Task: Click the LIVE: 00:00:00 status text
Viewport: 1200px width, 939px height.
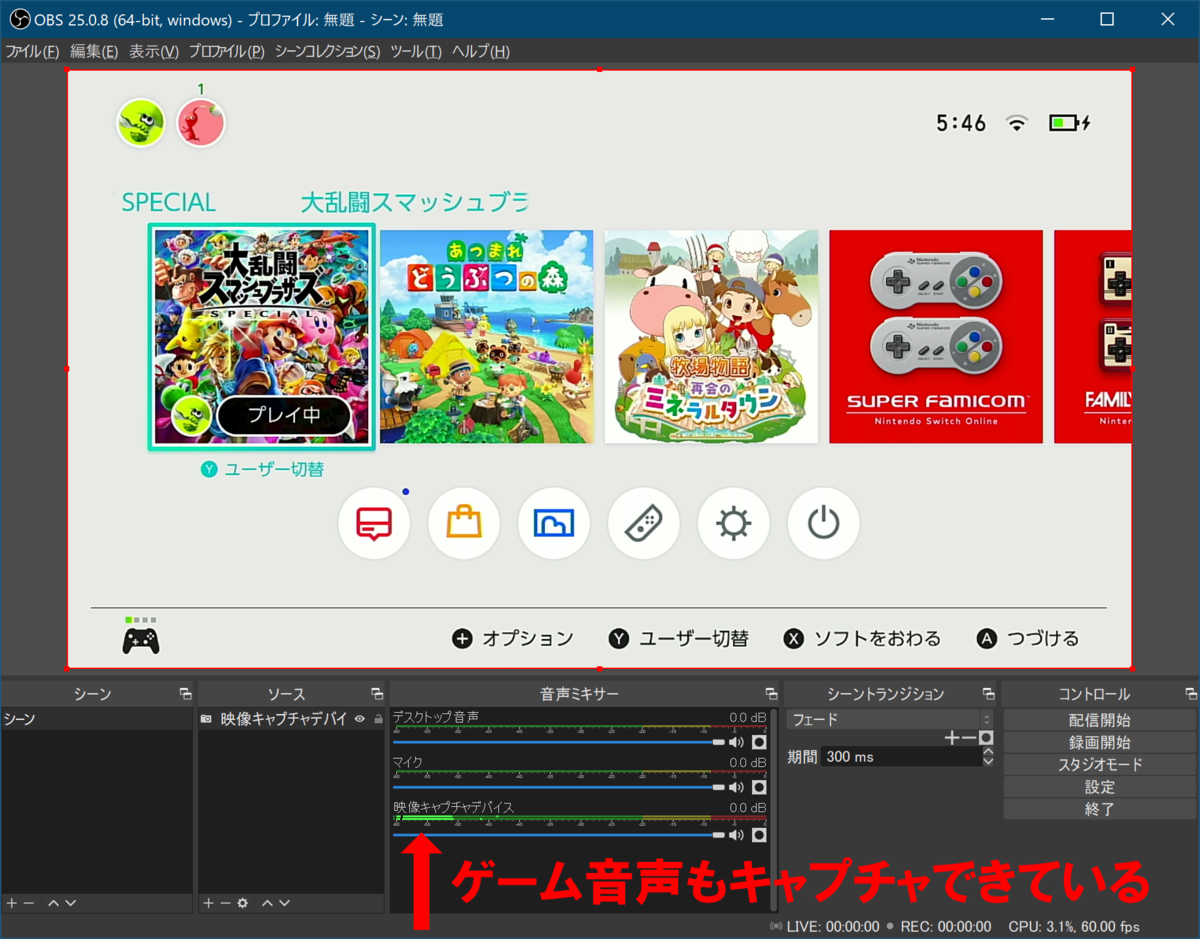Action: (x=833, y=926)
